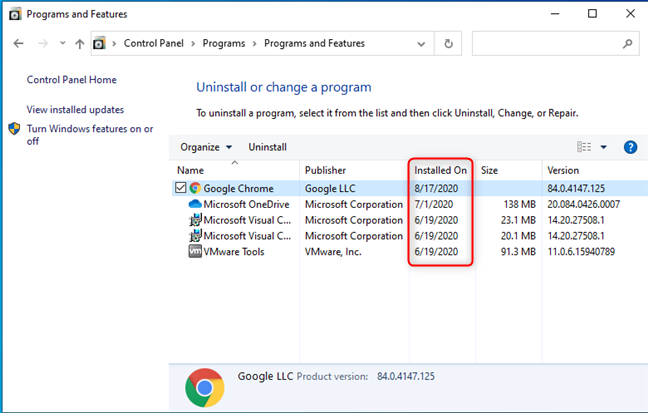The width and height of the screenshot is (648, 413).
Task: Select the VMware Tools entry
Action: click(234, 252)
